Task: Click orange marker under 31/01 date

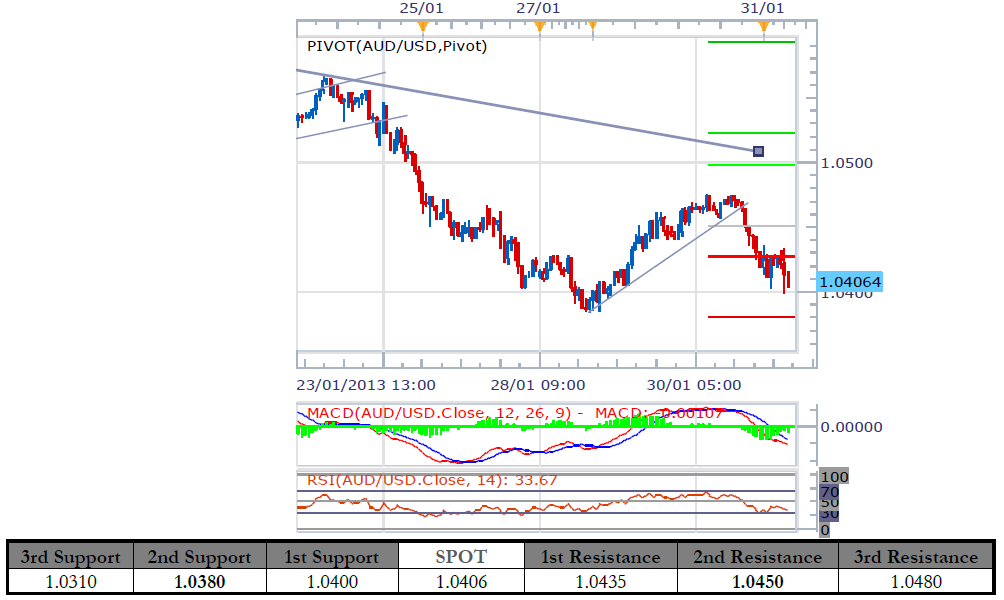Action: (763, 26)
